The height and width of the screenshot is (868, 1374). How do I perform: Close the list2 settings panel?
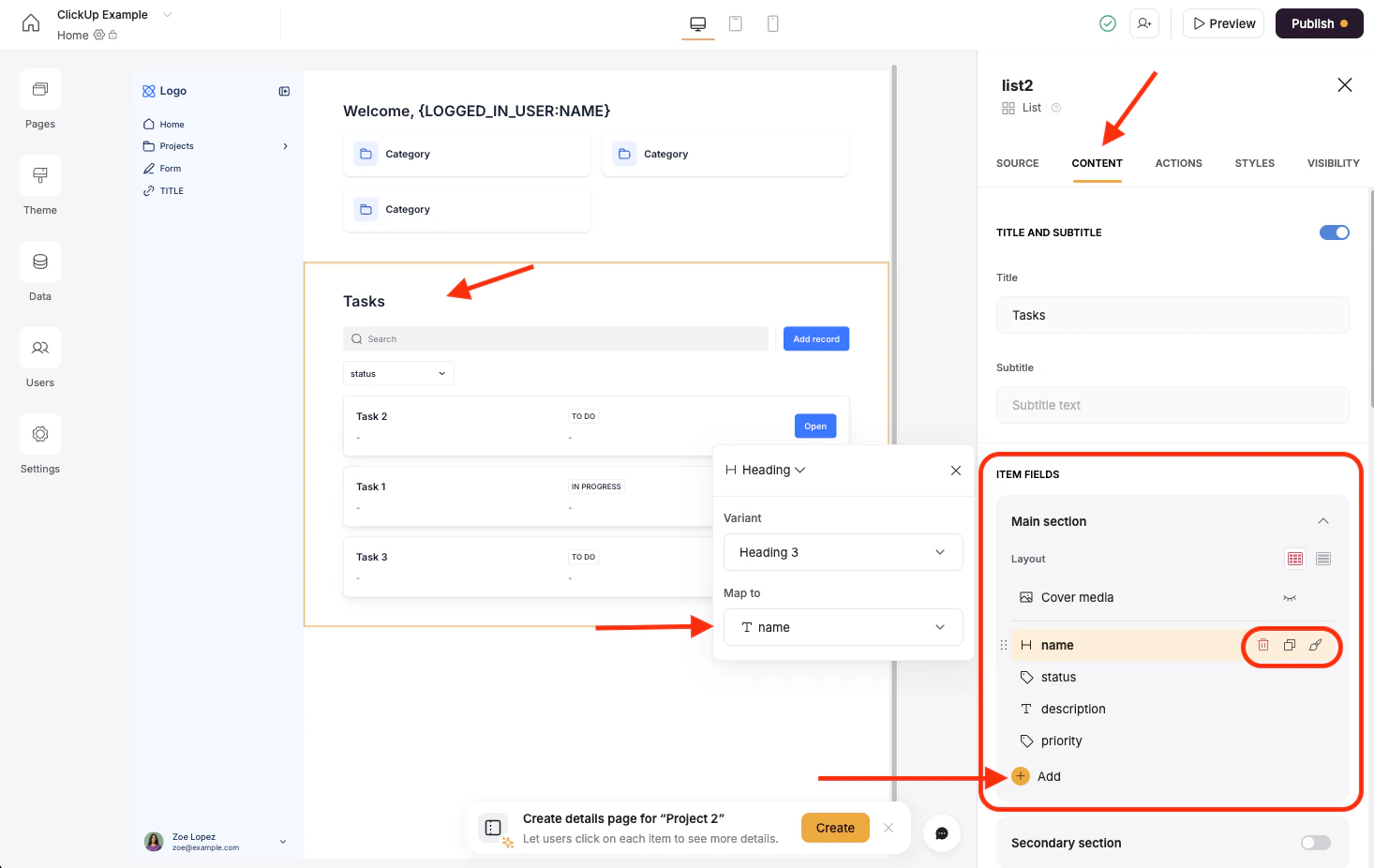pyautogui.click(x=1345, y=84)
